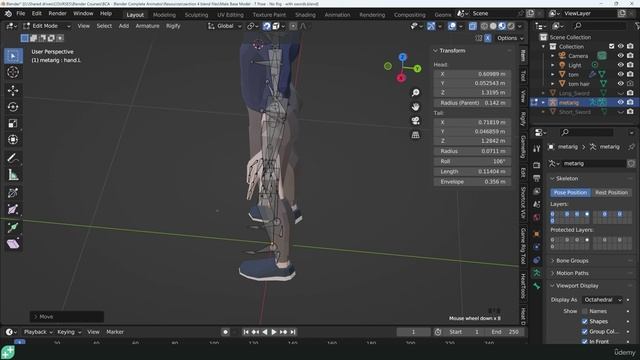Click the pin icon in properties header

[x=631, y=147]
